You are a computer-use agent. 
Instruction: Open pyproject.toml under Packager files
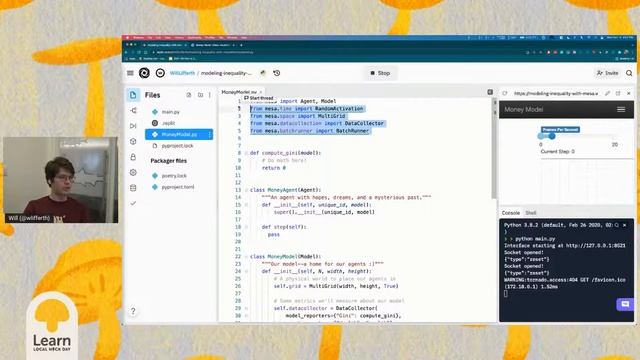[178, 187]
